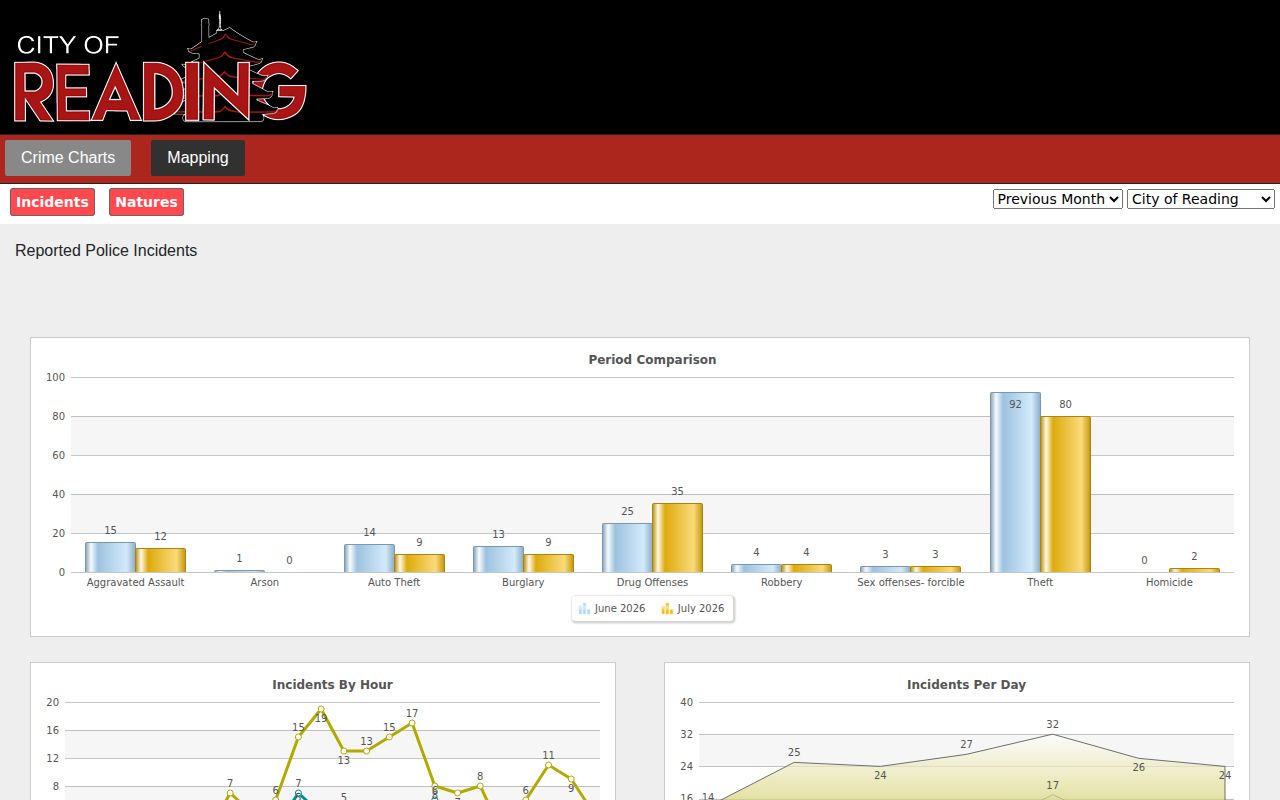The height and width of the screenshot is (800, 1280).
Task: Click the July 2026 Homicide bar
Action: [1194, 570]
